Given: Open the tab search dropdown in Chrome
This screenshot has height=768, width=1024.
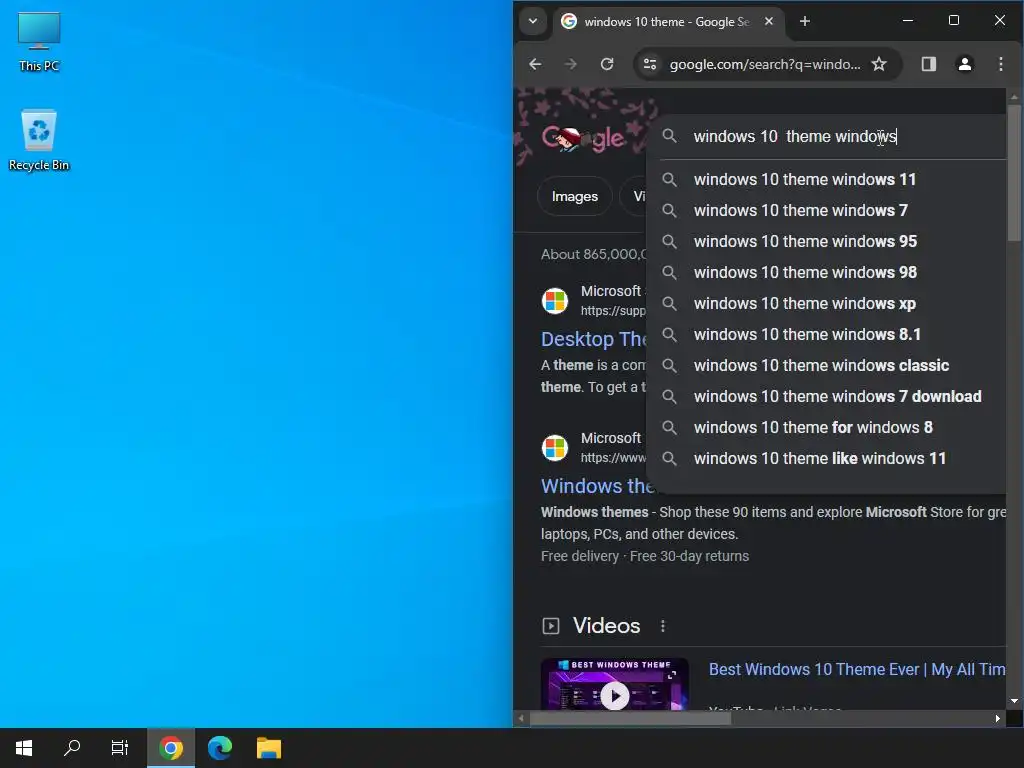Looking at the screenshot, I should [x=533, y=22].
